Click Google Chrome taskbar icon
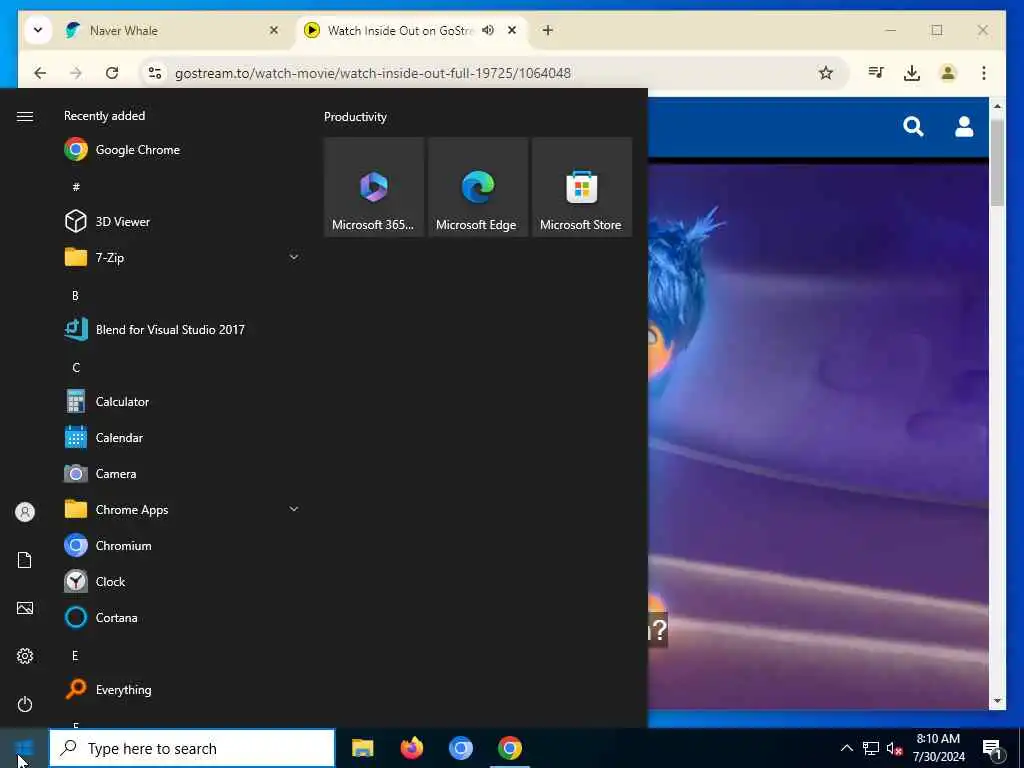This screenshot has width=1024, height=768. coord(509,748)
